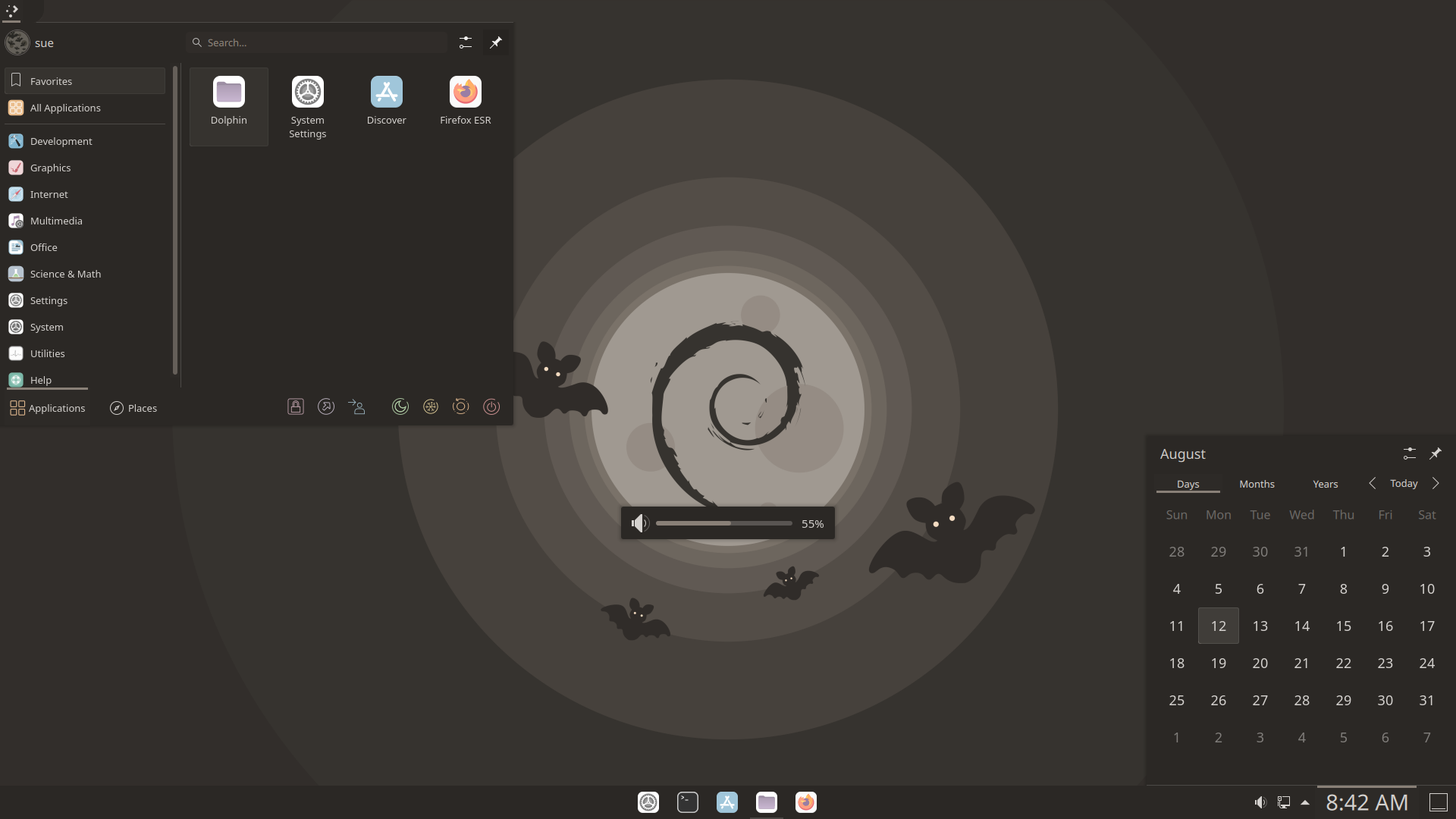This screenshot has height=819, width=1456.
Task: Open Dolphin from the launcher favorites
Action: (229, 106)
